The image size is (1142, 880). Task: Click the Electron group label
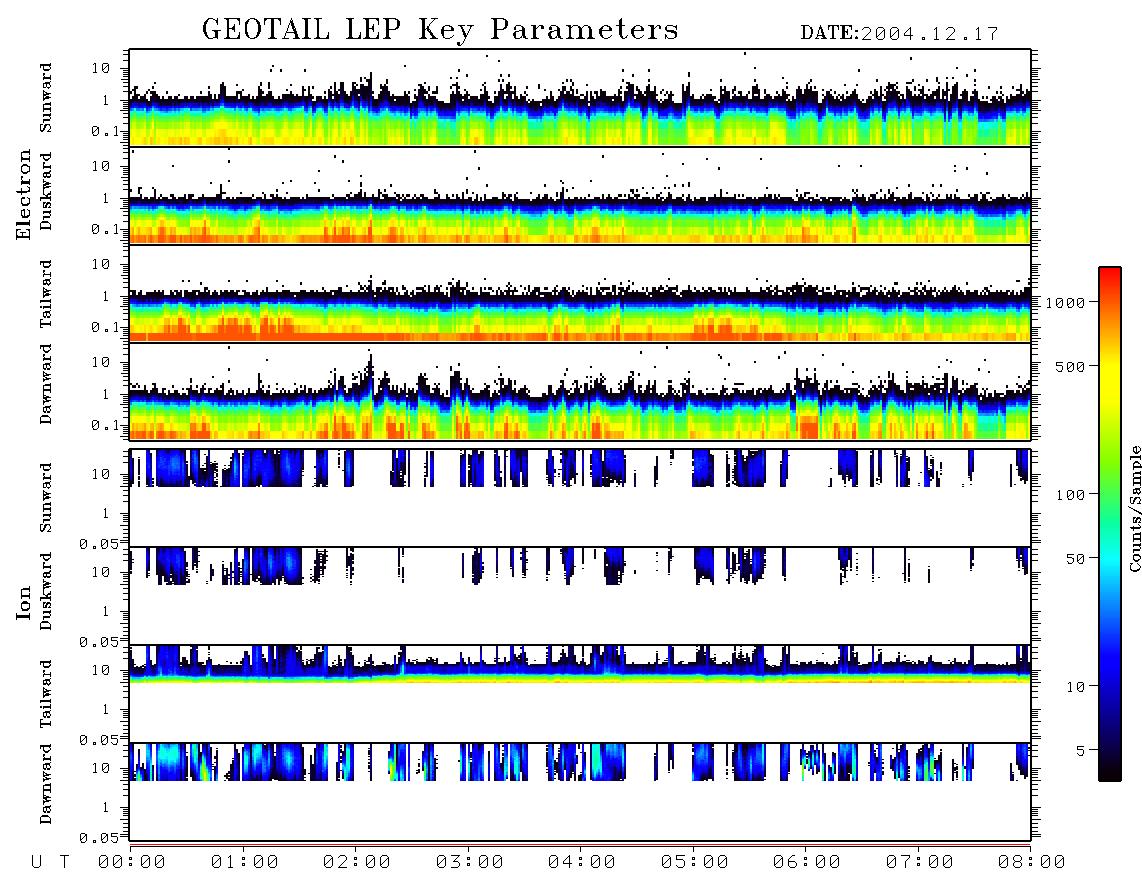click(24, 195)
